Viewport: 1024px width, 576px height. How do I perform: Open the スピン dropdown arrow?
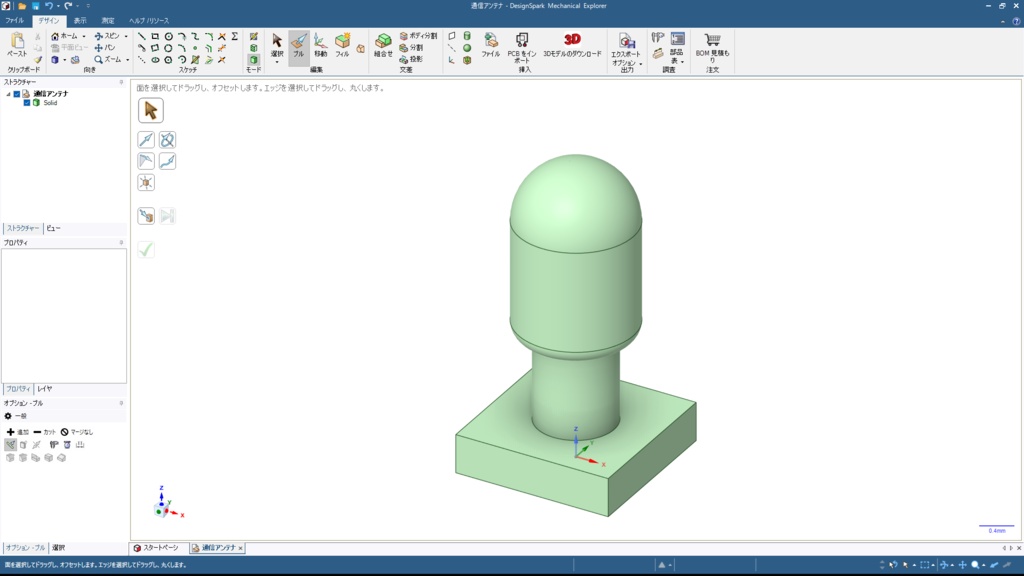tap(126, 37)
